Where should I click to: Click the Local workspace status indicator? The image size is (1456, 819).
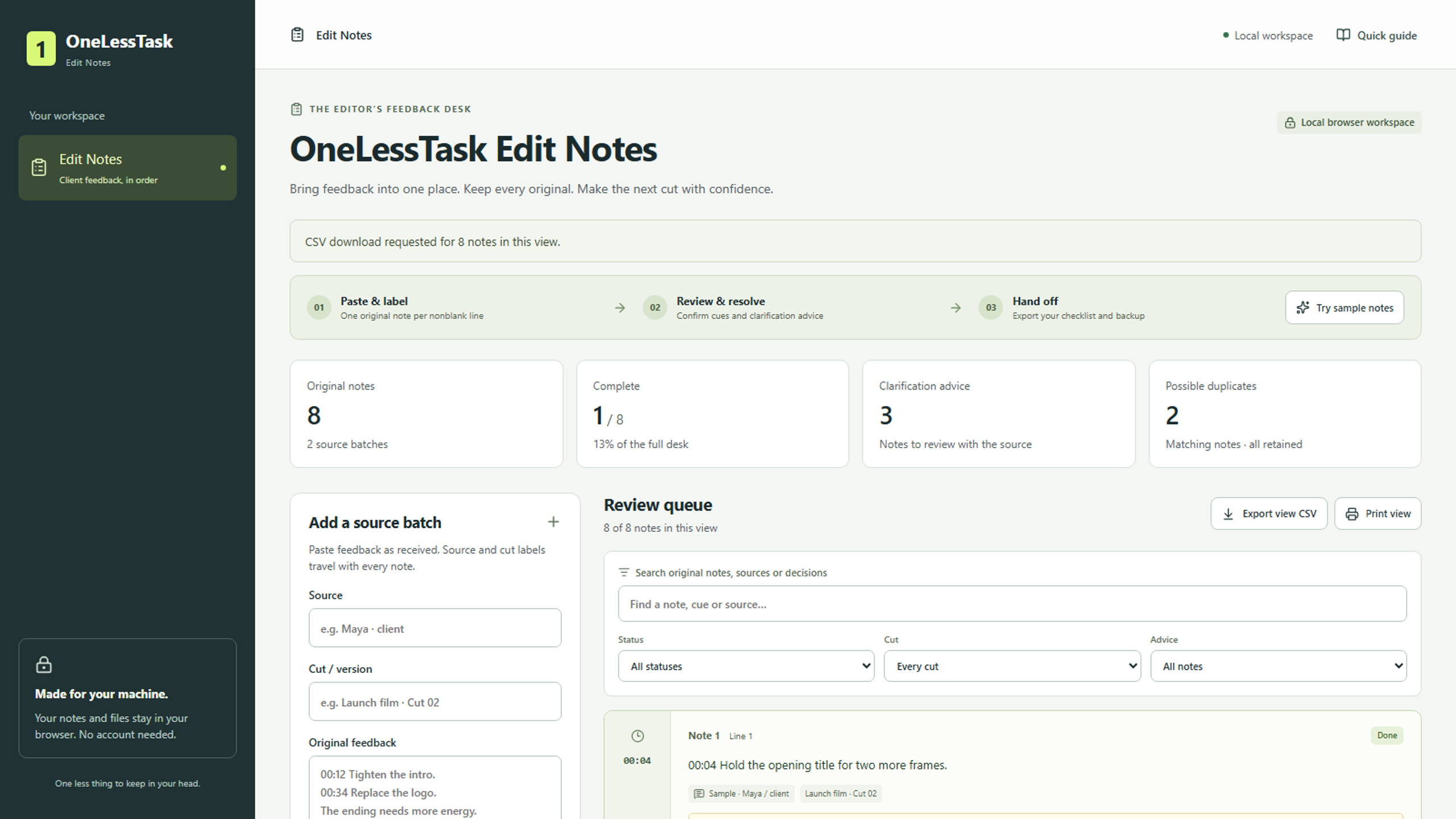point(1268,35)
